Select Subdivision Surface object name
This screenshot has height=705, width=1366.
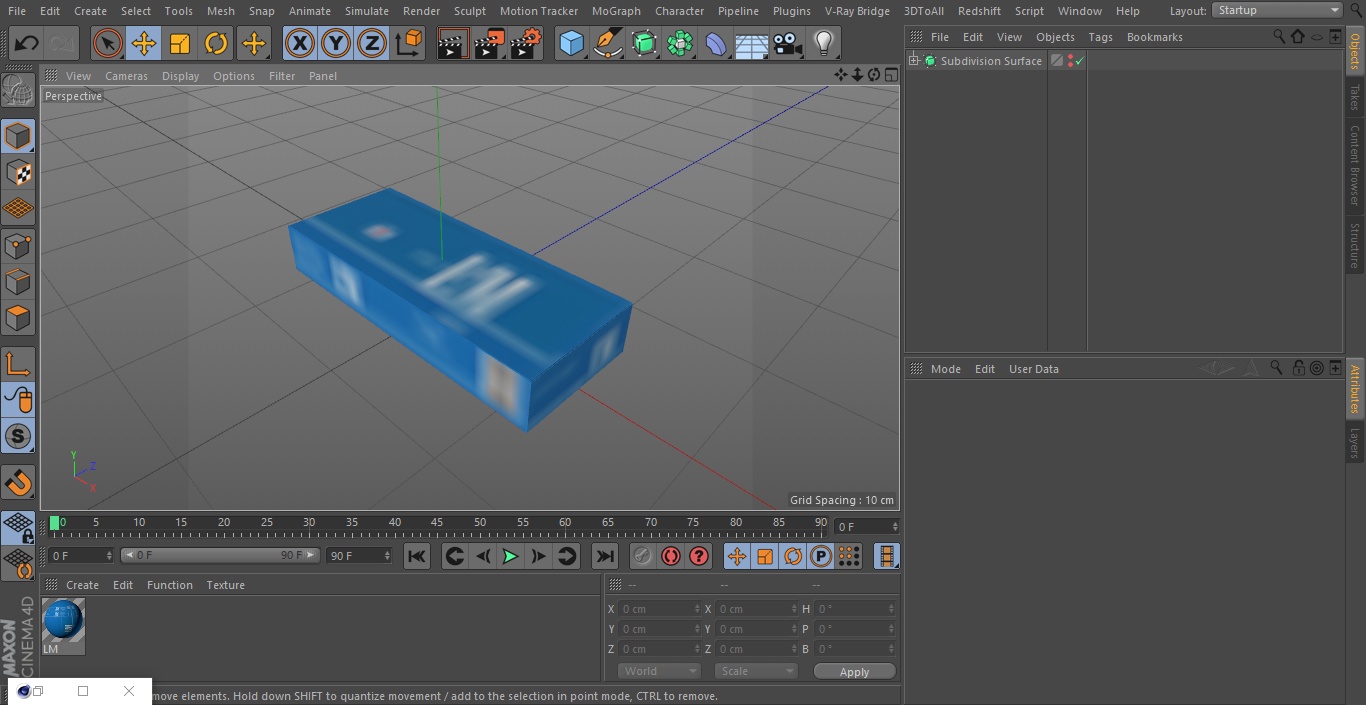coord(991,61)
